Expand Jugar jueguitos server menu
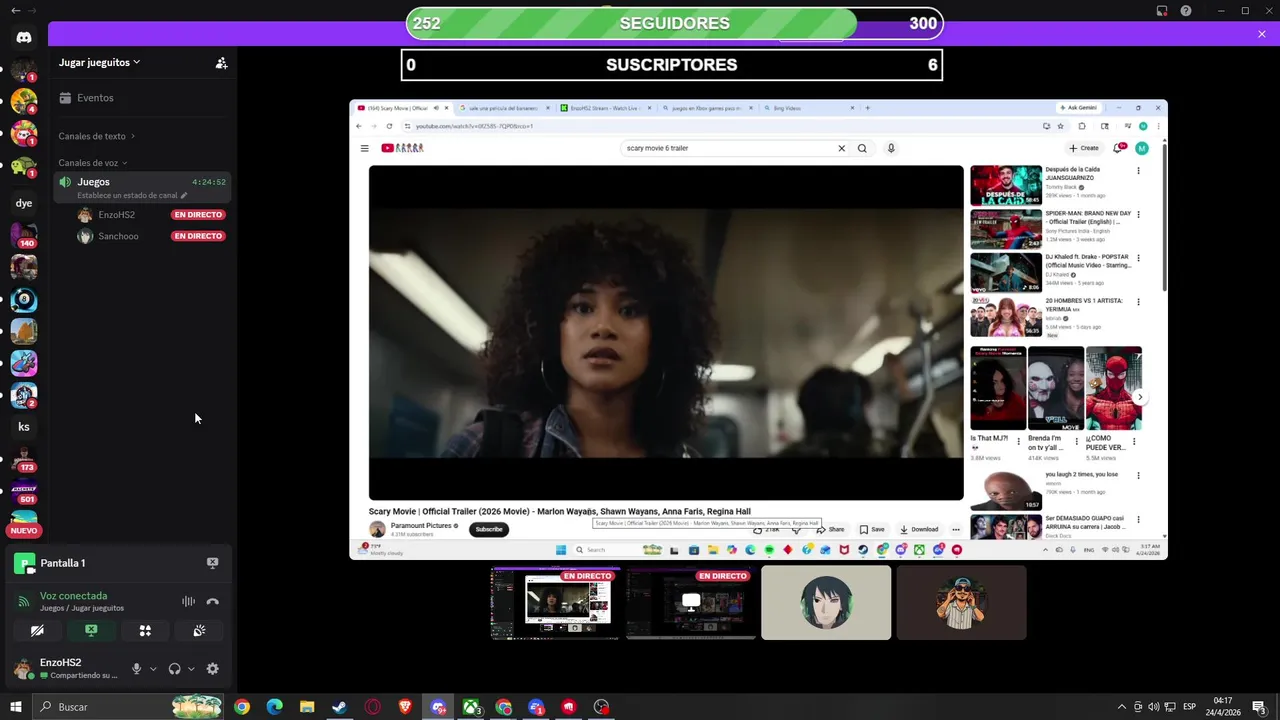 click(100, 62)
